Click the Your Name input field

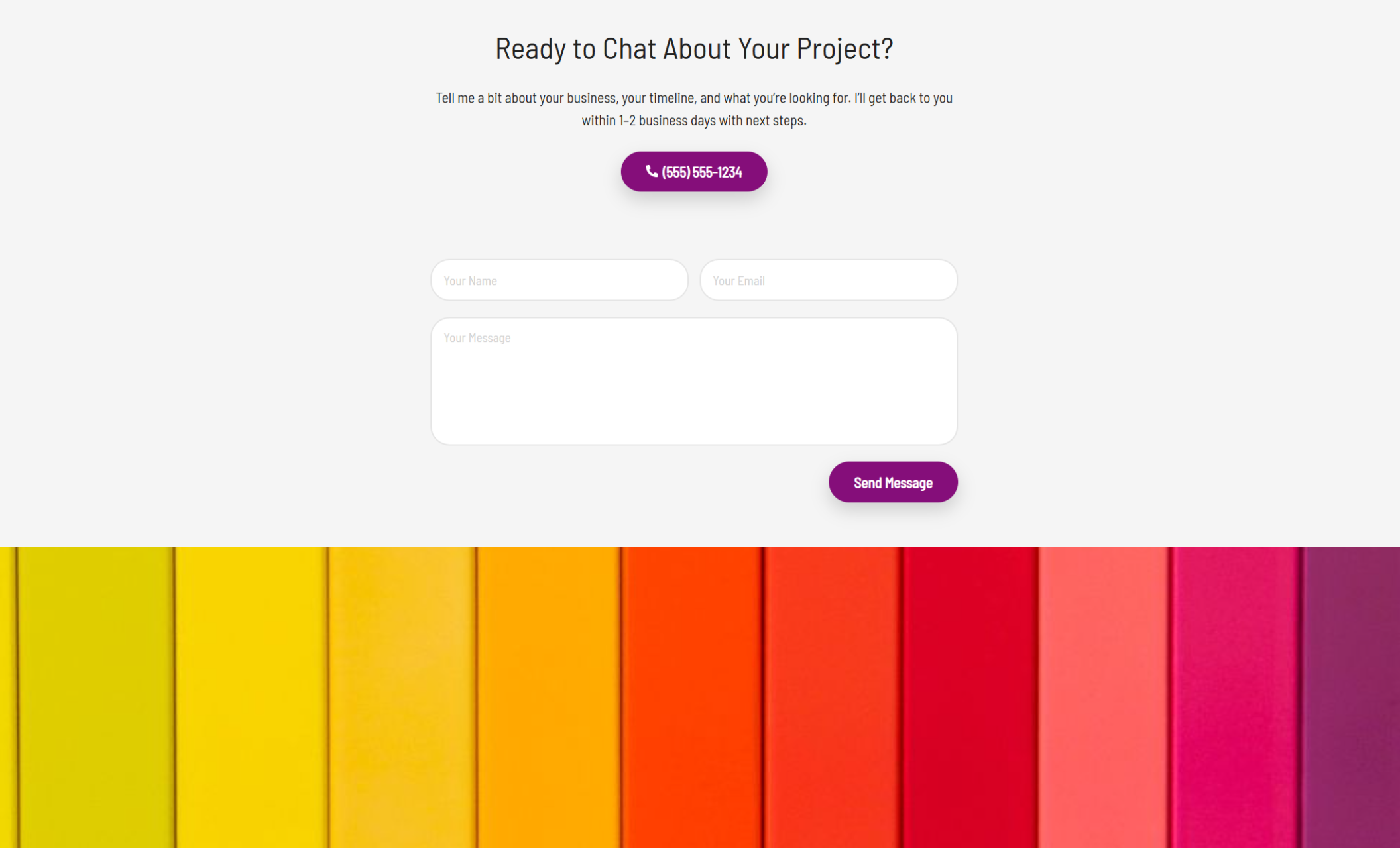pyautogui.click(x=559, y=280)
